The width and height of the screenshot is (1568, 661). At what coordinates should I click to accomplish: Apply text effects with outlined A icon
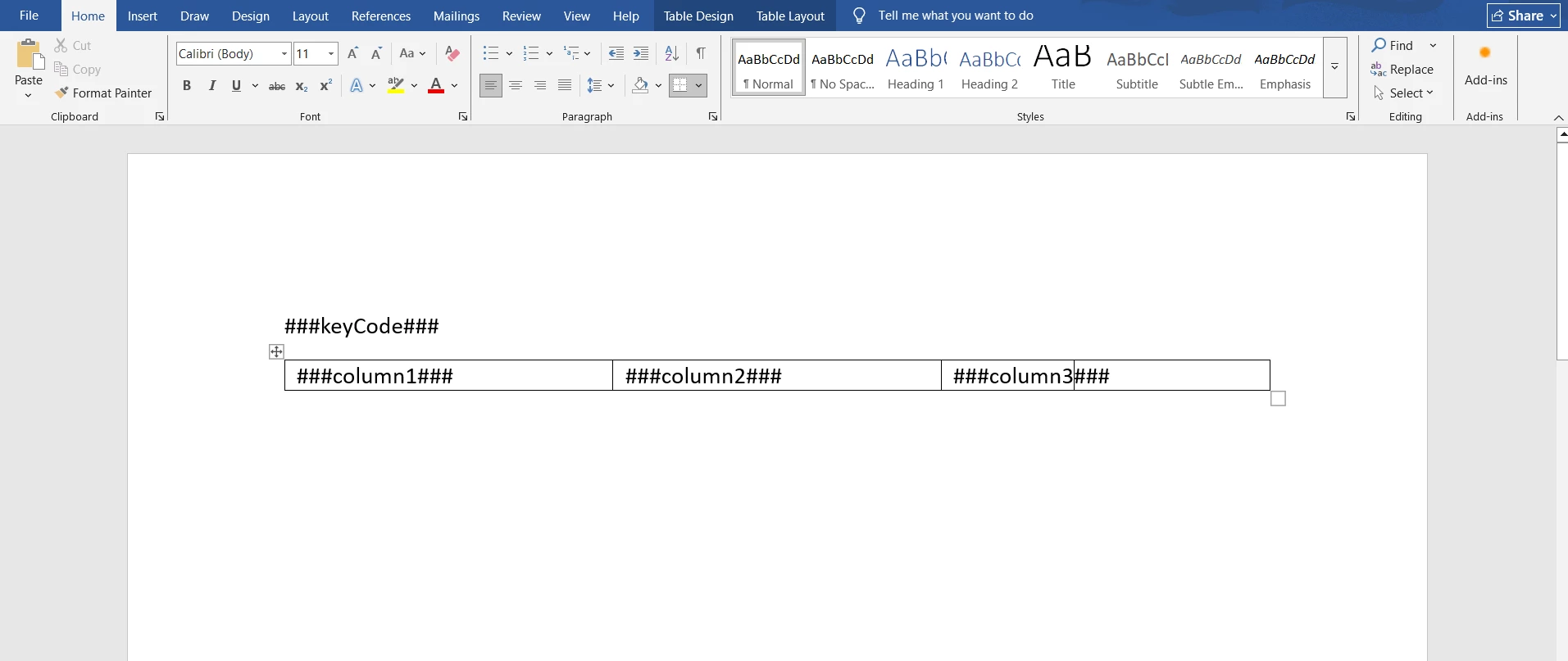coord(357,86)
